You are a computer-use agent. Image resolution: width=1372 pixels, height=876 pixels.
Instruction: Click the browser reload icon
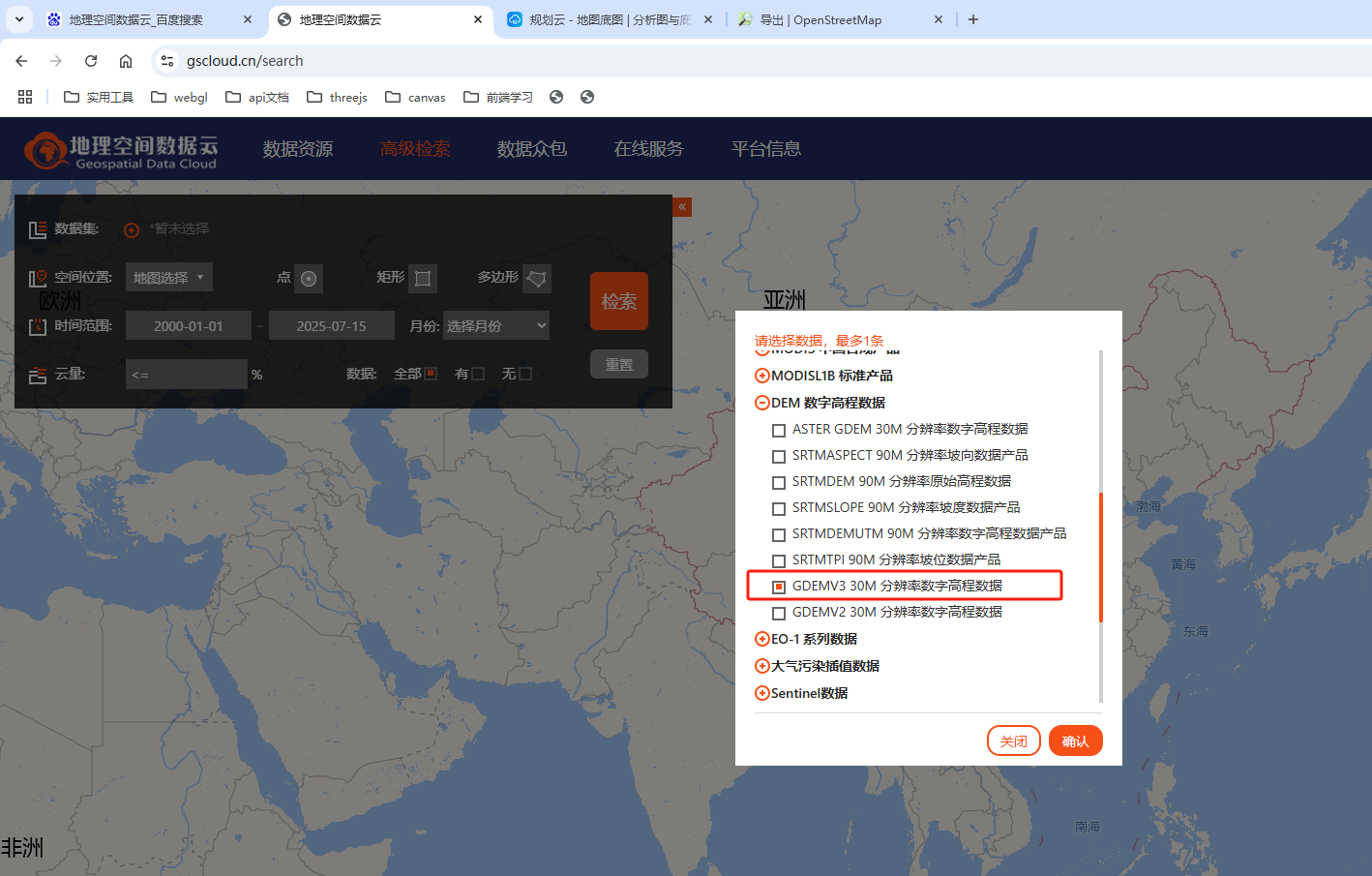coord(91,61)
